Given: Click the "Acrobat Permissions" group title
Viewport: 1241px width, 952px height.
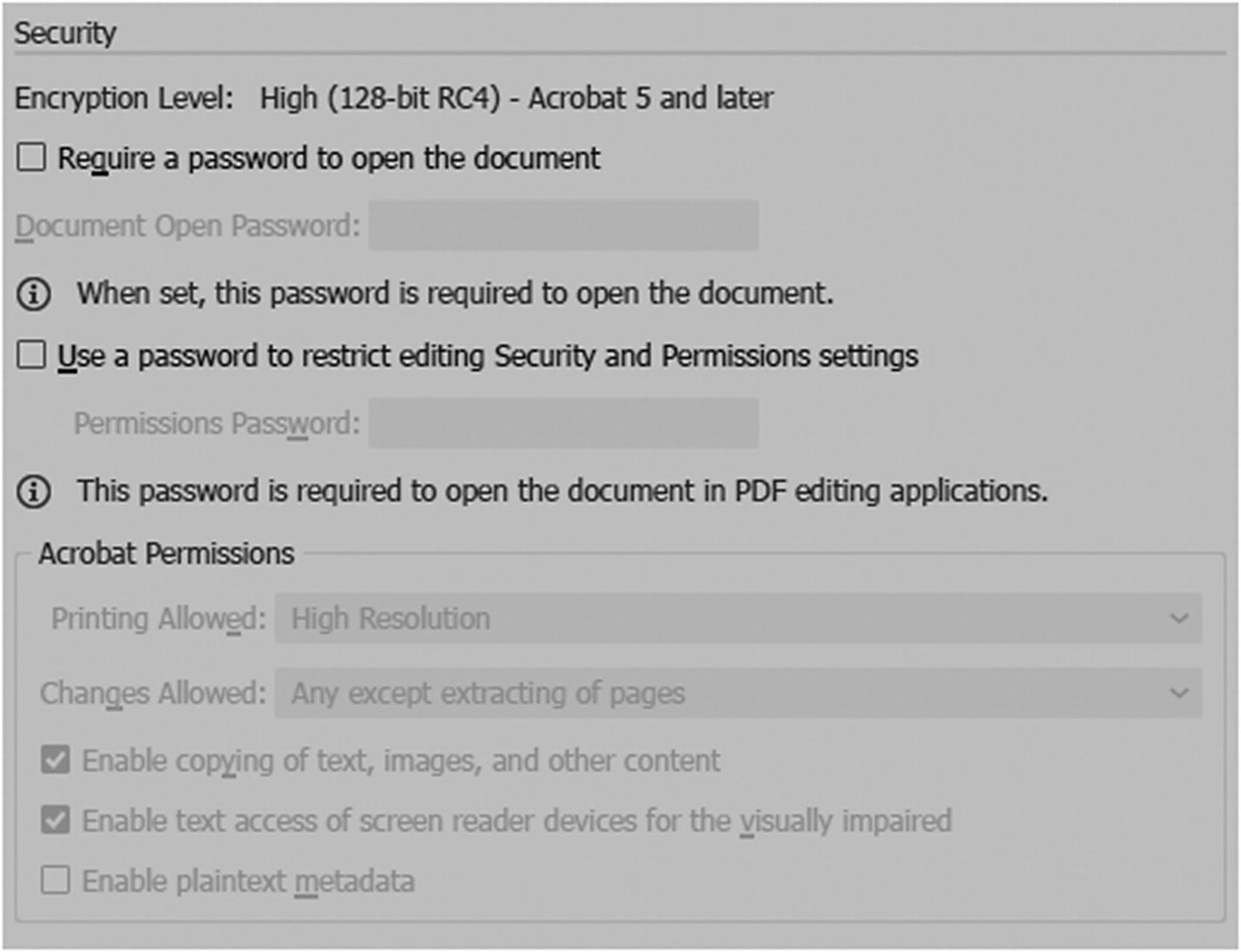Looking at the screenshot, I should click(x=166, y=554).
